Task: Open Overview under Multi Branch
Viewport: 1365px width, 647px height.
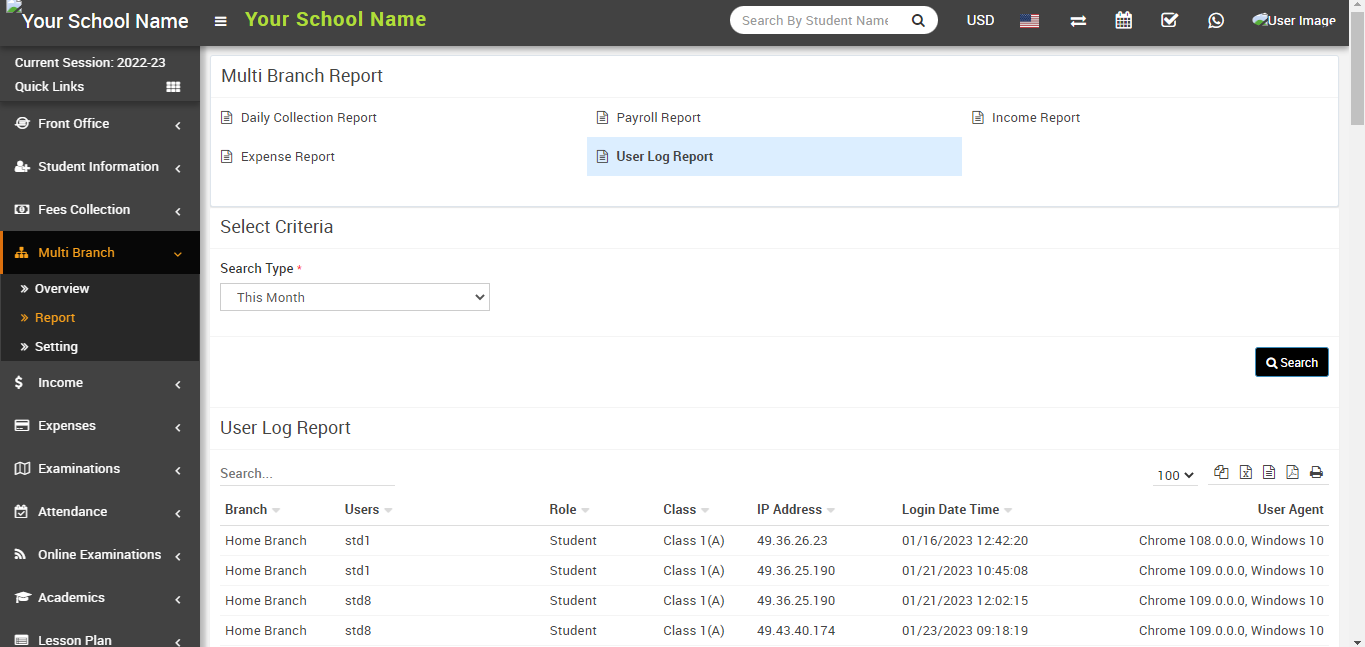Action: (62, 288)
